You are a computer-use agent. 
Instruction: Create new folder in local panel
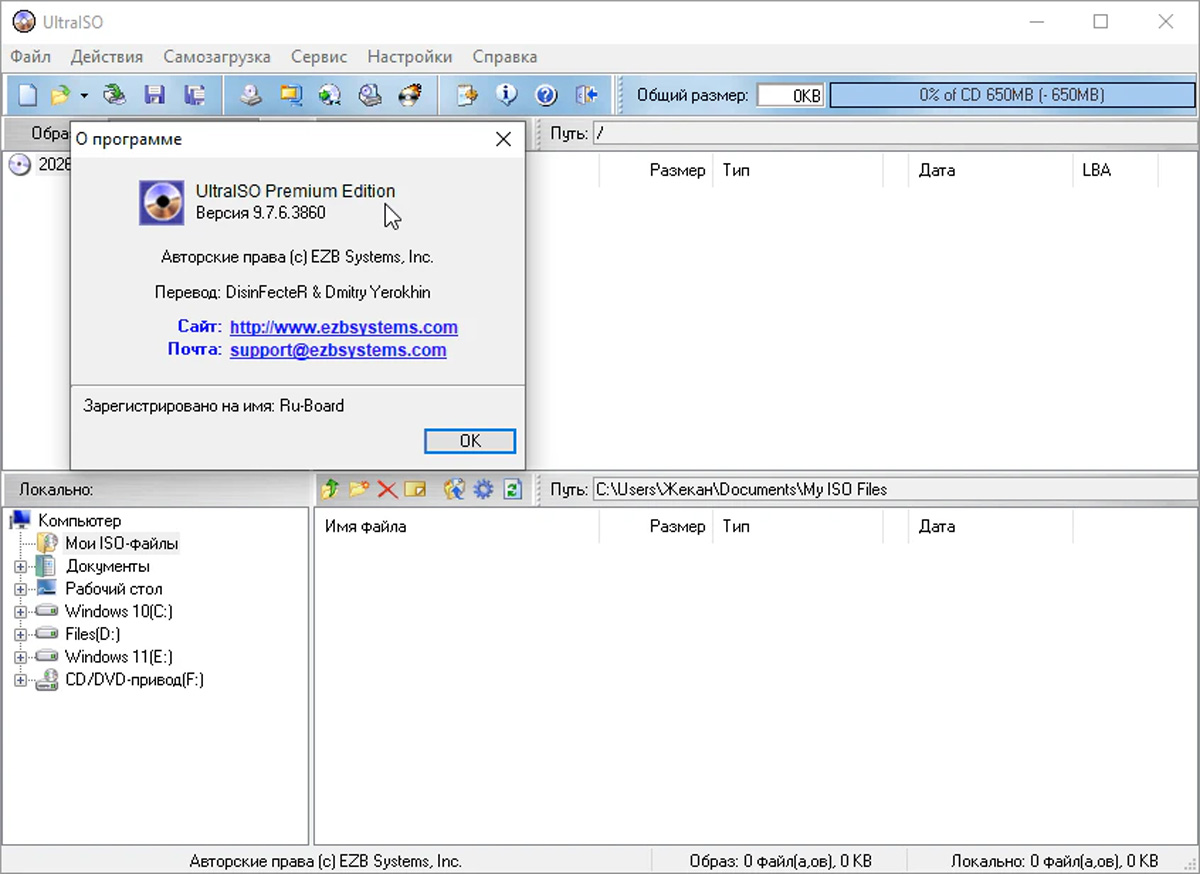click(359, 489)
